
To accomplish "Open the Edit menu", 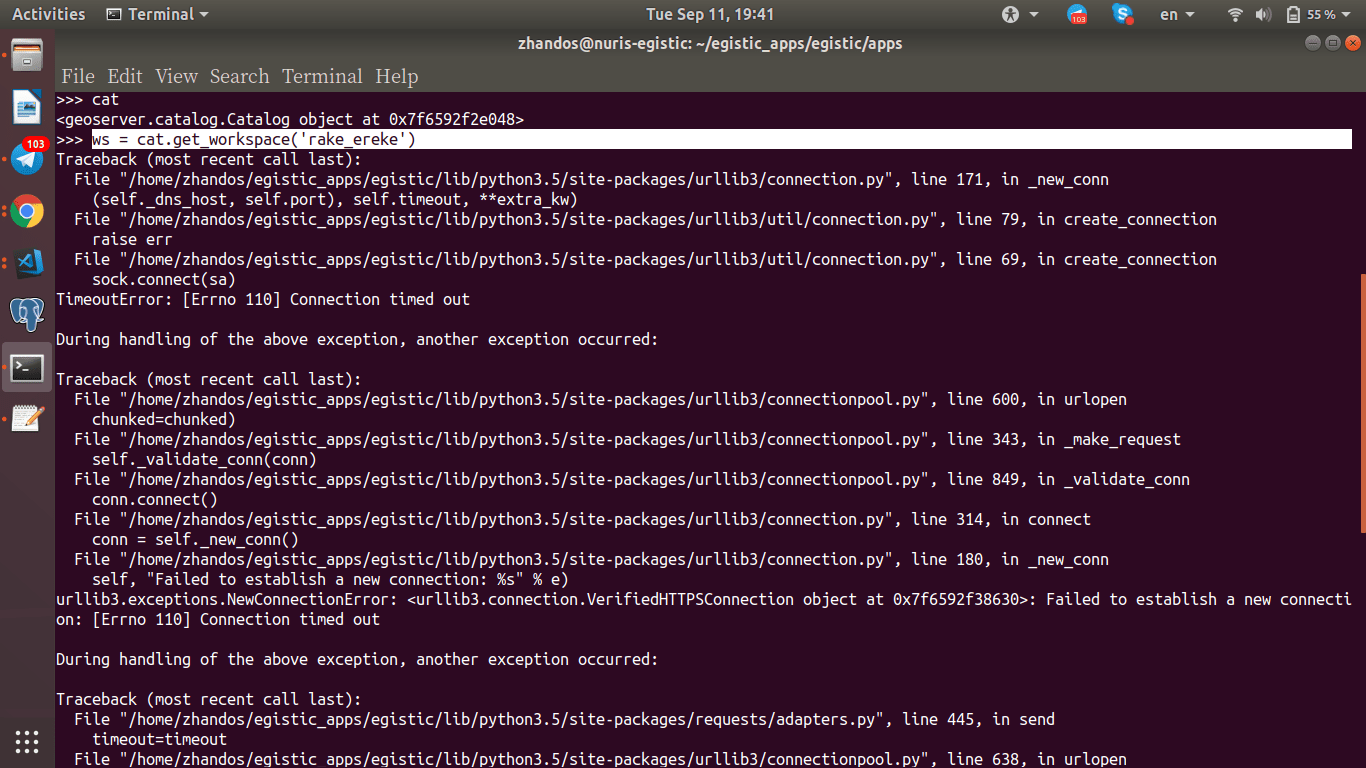I will (125, 76).
